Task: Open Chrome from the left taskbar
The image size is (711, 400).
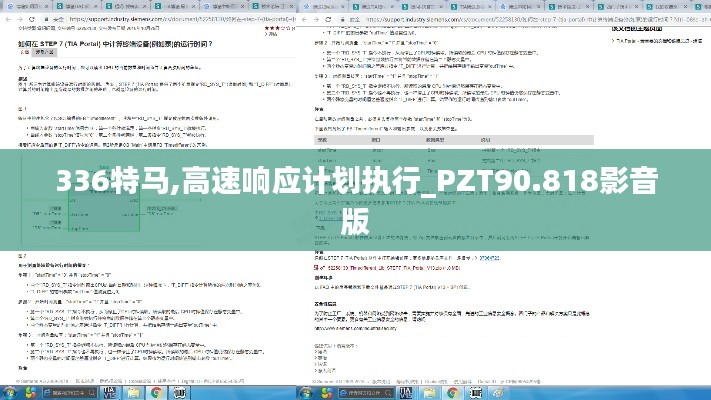Action: coord(156,393)
